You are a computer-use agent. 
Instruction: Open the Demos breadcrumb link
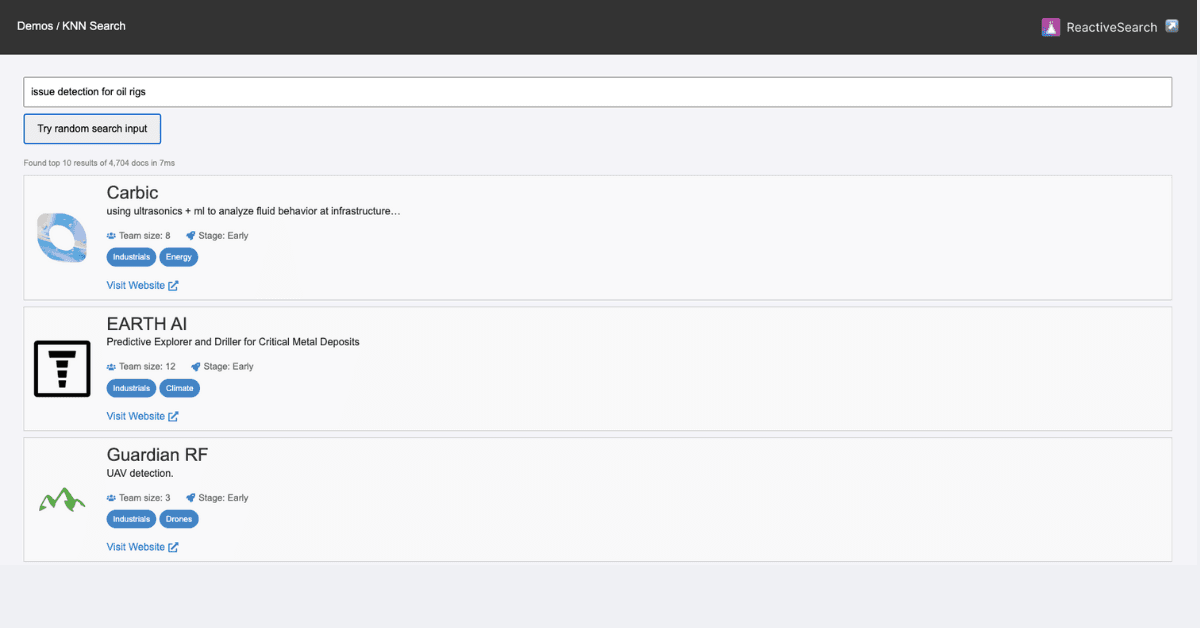[34, 25]
